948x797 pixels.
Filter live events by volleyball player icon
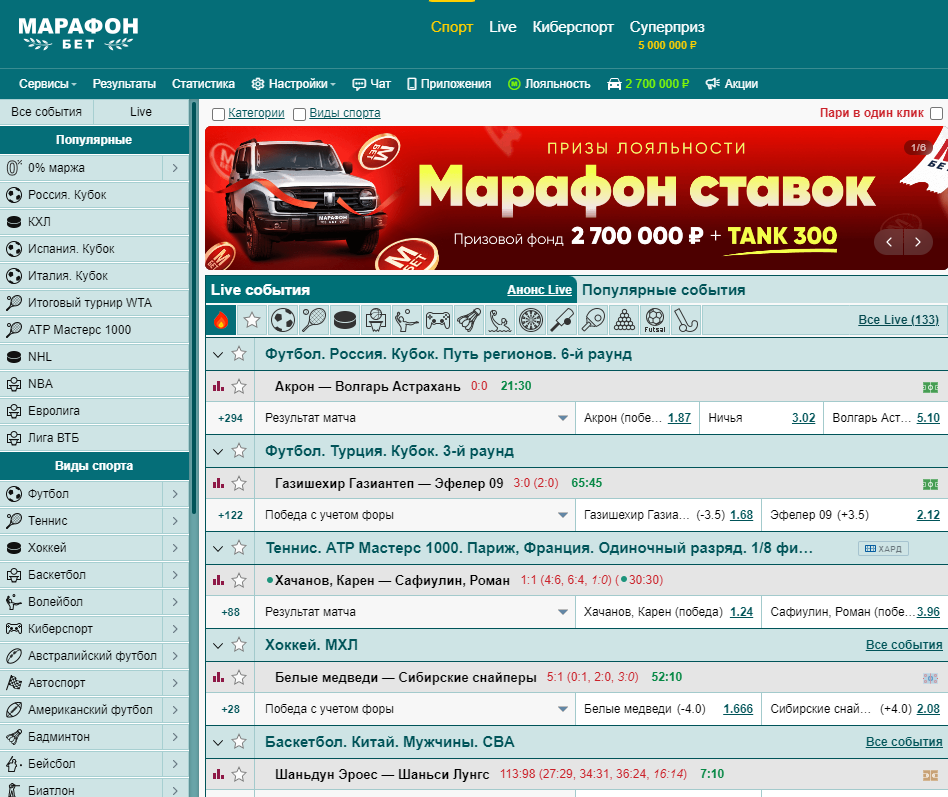pyautogui.click(x=407, y=320)
